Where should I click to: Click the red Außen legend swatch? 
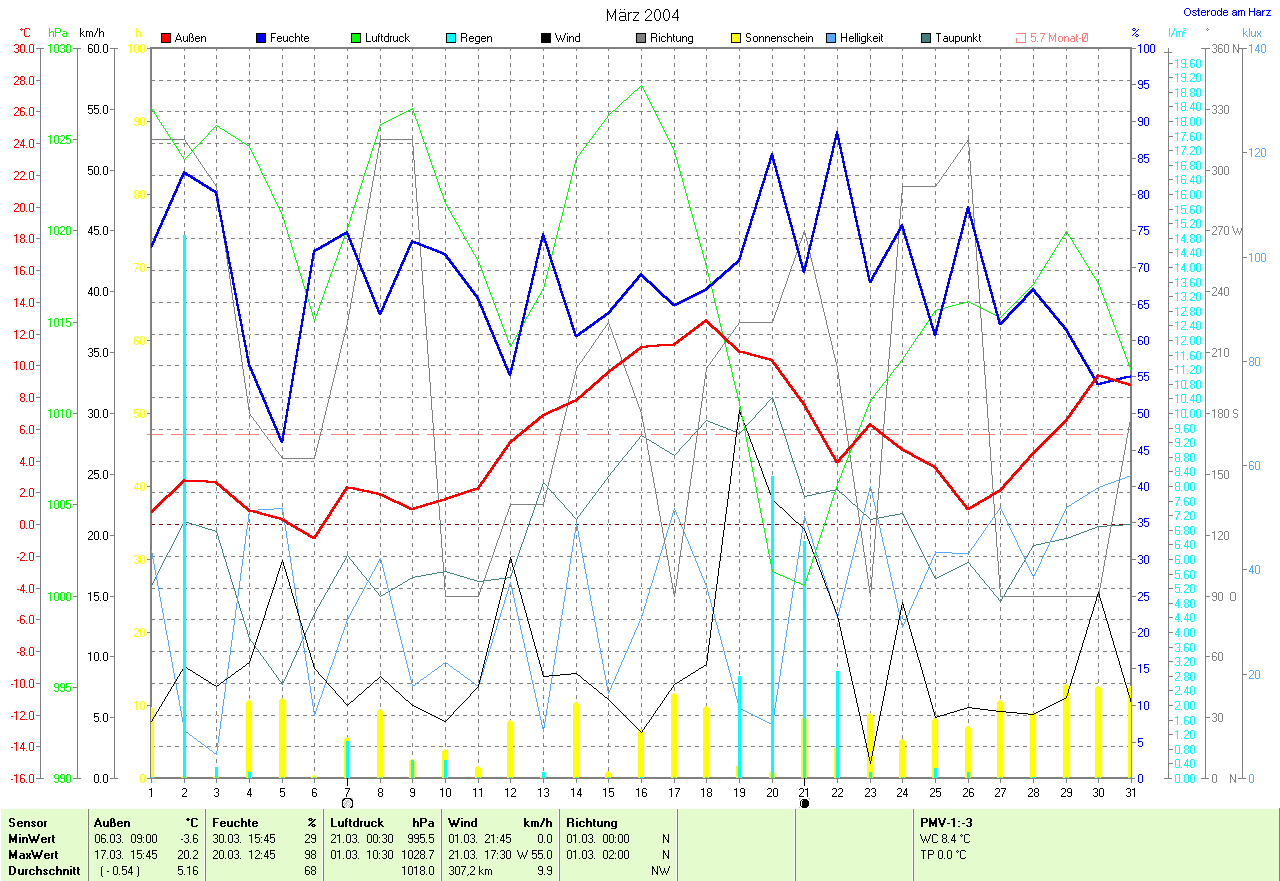point(166,38)
